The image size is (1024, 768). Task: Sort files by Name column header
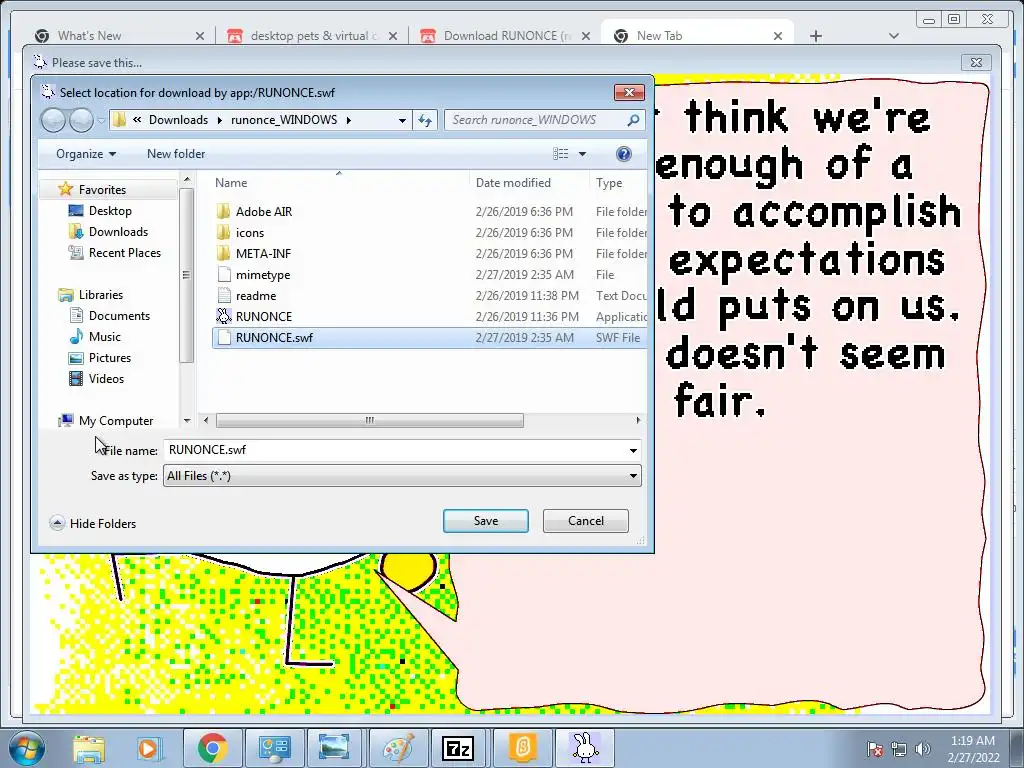click(x=231, y=183)
